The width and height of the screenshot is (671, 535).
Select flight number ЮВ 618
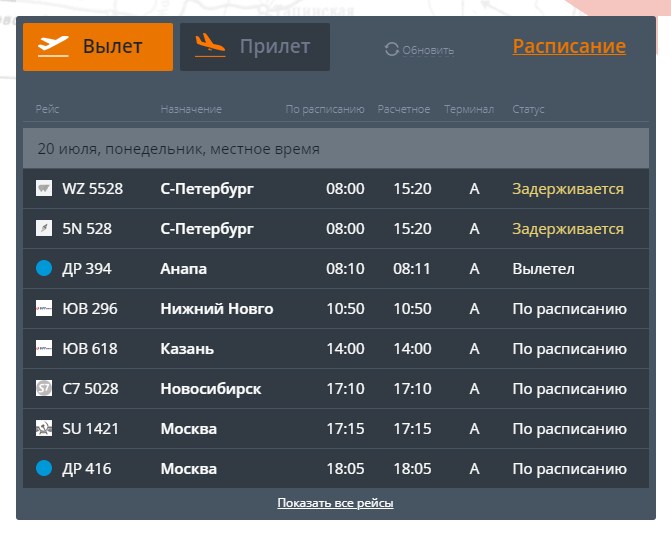click(x=90, y=349)
